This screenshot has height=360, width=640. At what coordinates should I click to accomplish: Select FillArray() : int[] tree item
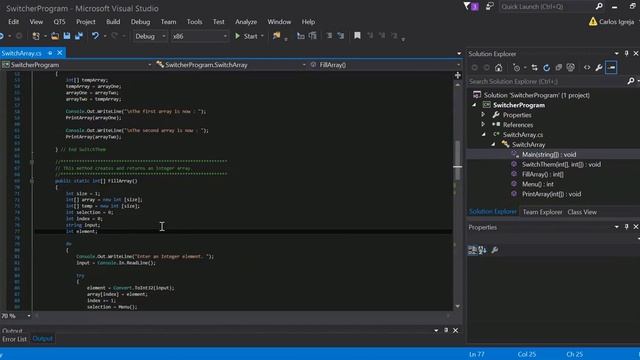(542, 174)
